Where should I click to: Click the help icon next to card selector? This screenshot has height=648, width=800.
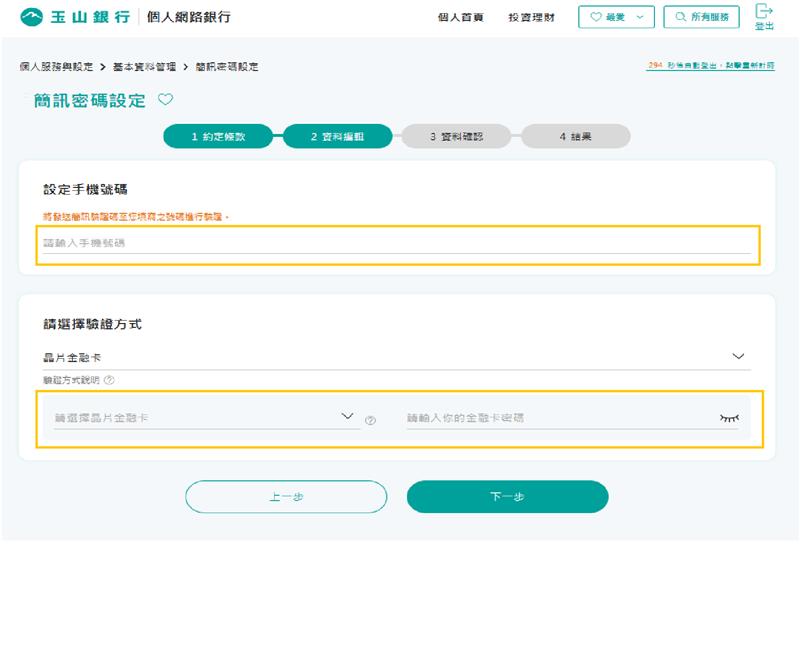pyautogui.click(x=370, y=420)
